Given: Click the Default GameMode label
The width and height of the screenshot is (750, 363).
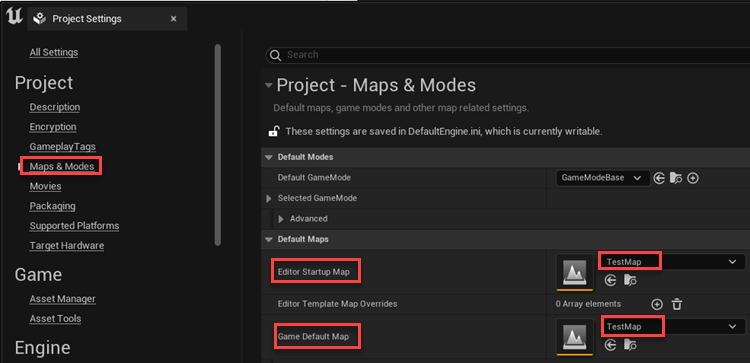Looking at the screenshot, I should (x=314, y=177).
